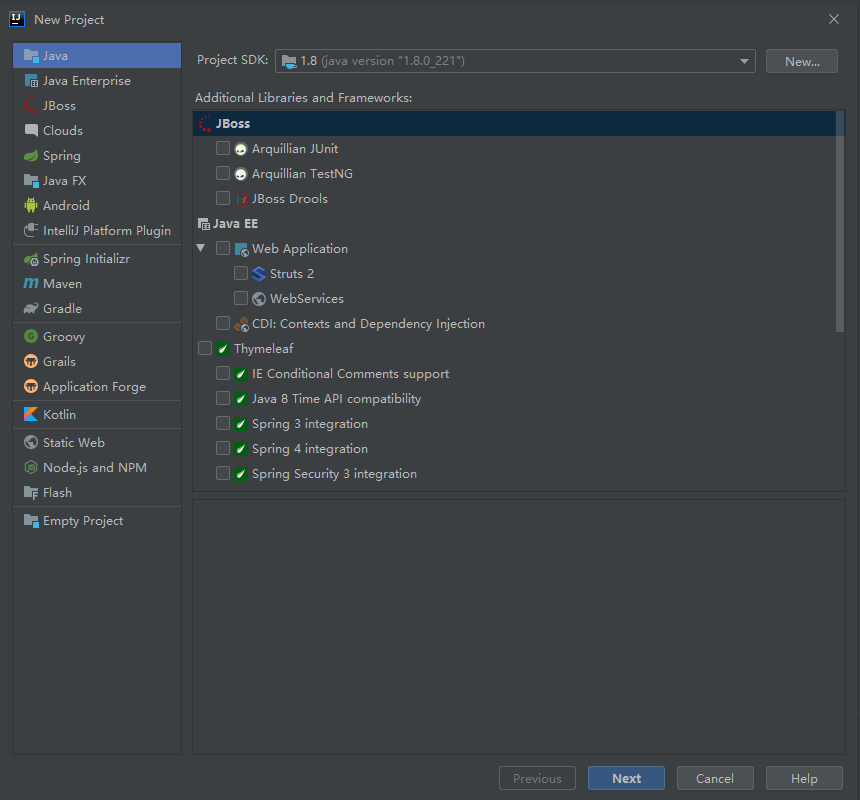The image size is (860, 800).
Task: Collapse the Web Application tree node
Action: click(x=201, y=248)
